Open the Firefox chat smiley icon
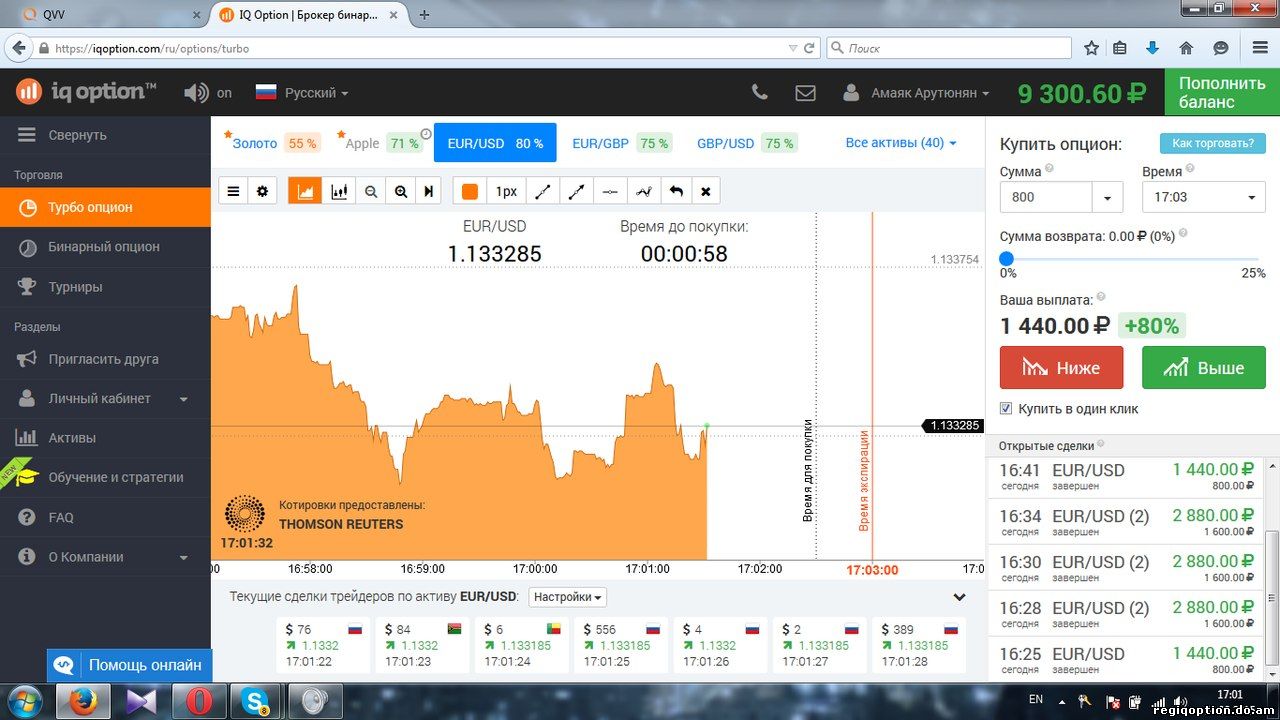Image resolution: width=1280 pixels, height=720 pixels. (x=1220, y=48)
